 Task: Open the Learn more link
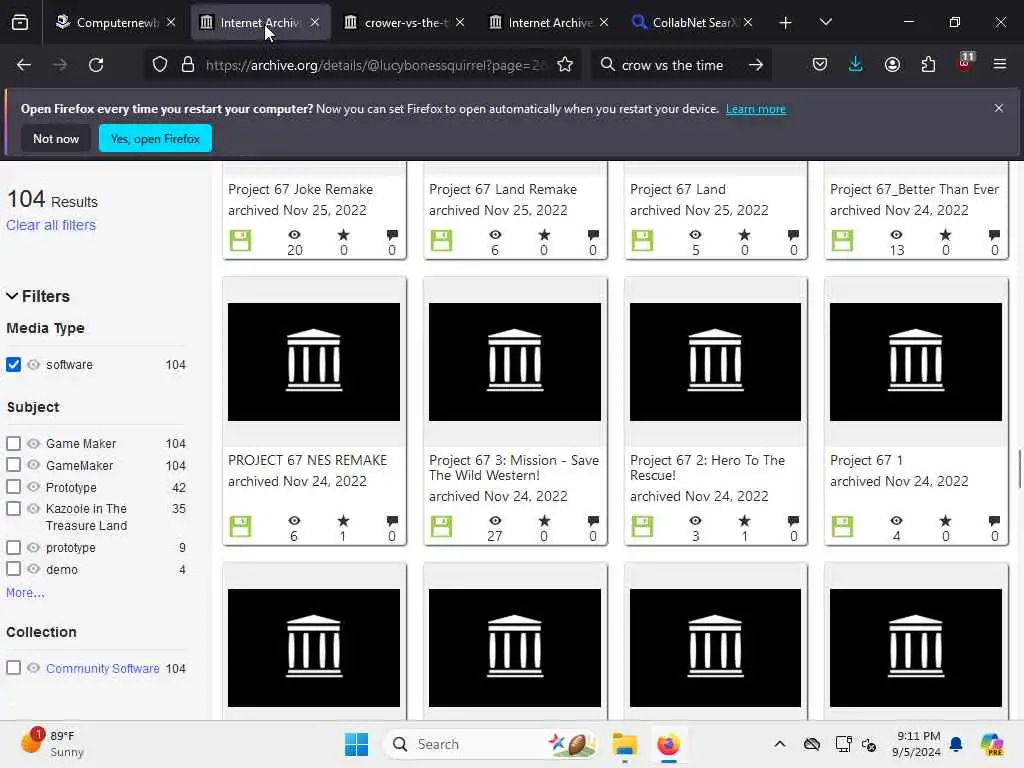(x=756, y=109)
